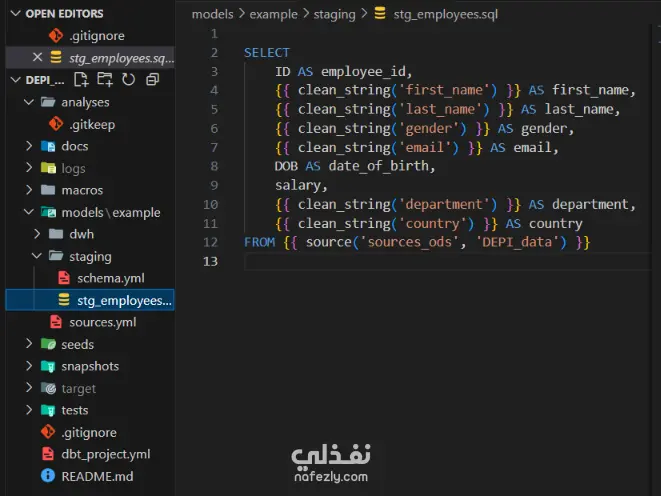Click the seeds folder icon
This screenshot has height=496, width=661.
pos(48,344)
